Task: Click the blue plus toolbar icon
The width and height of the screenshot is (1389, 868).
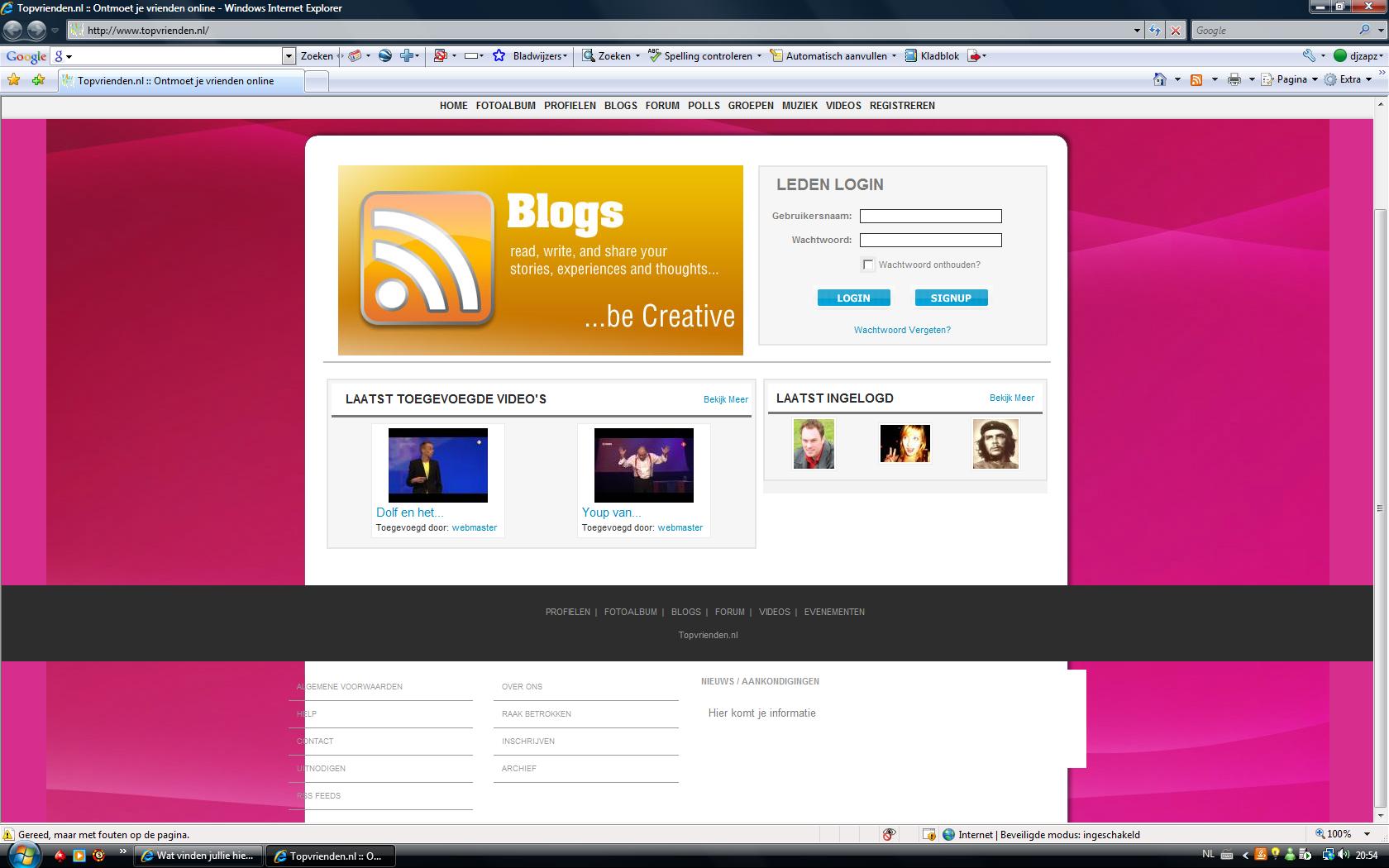Action: click(x=406, y=55)
